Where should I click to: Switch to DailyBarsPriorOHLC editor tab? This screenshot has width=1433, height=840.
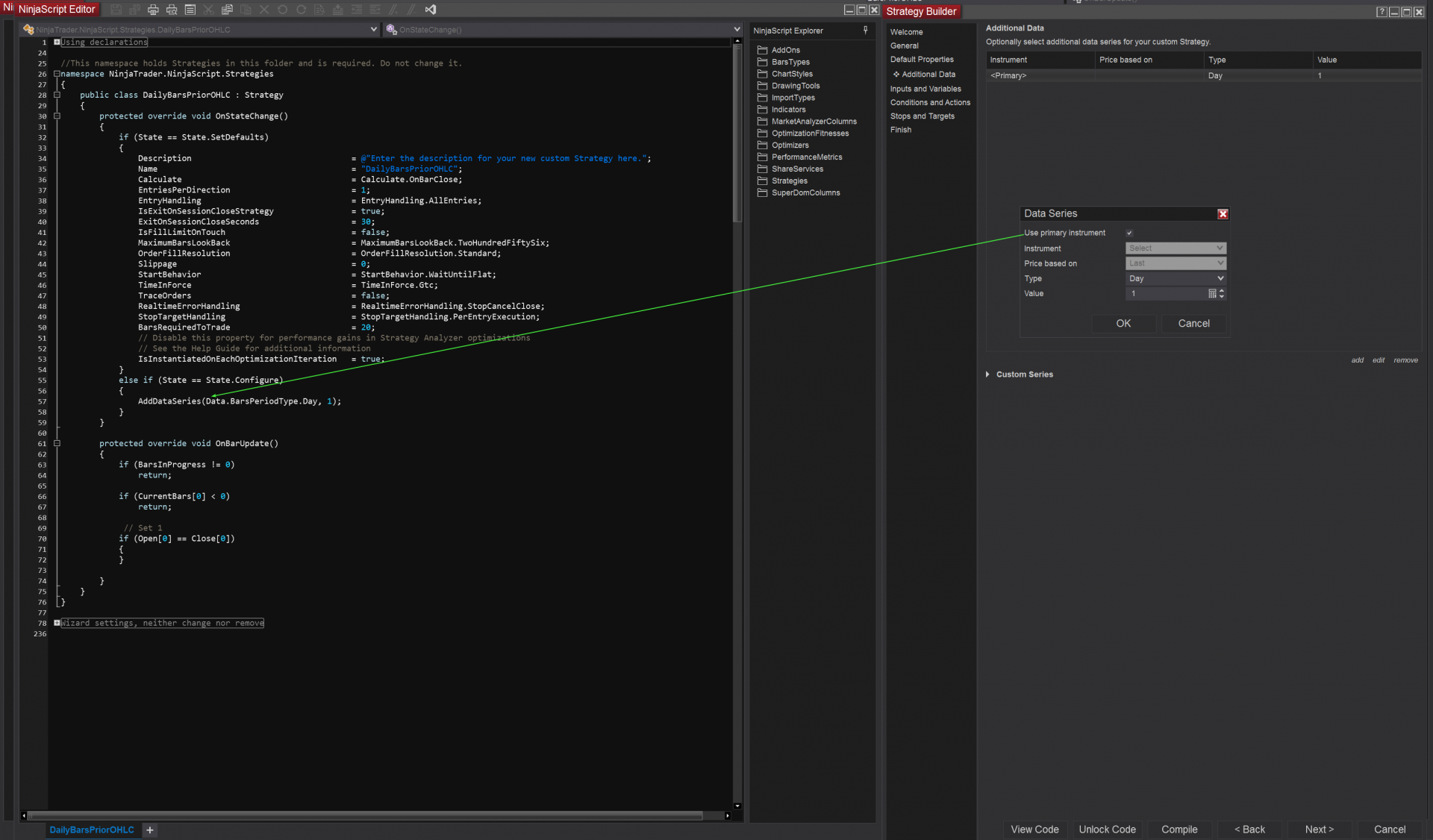click(x=92, y=830)
